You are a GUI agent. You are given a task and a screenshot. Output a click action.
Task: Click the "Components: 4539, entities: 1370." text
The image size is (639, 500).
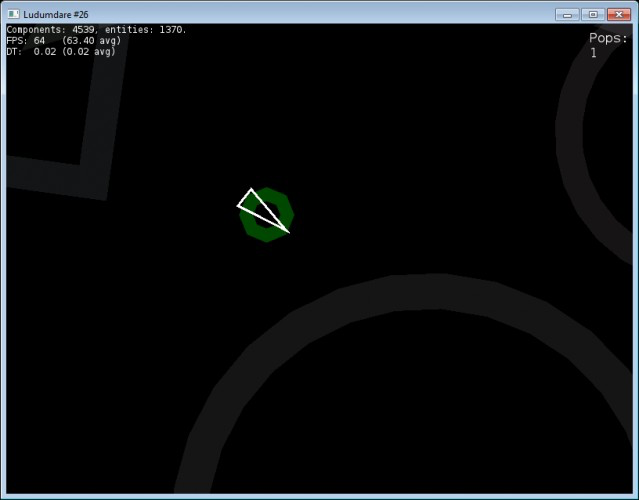96,30
